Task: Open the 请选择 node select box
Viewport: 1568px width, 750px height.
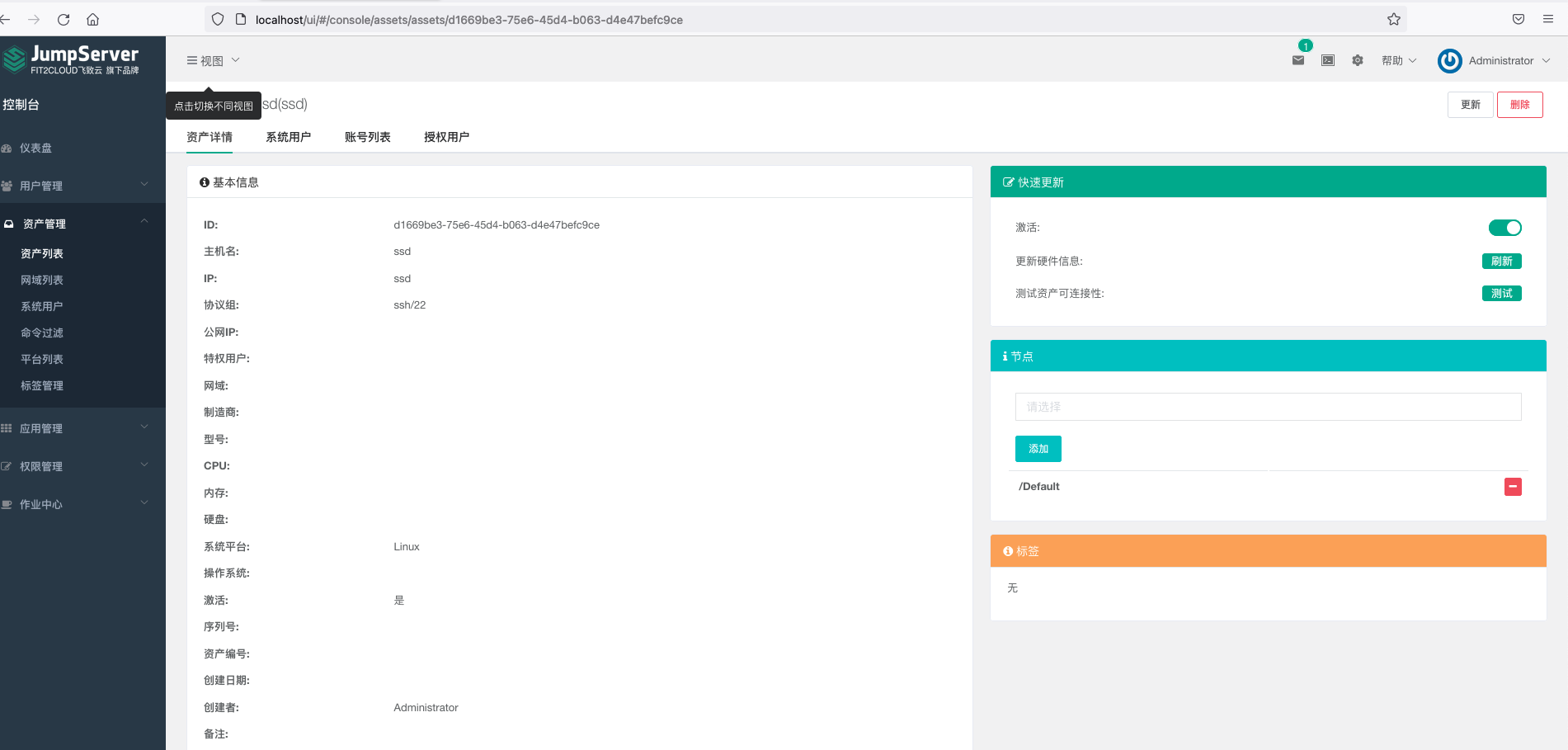Action: click(x=1268, y=407)
